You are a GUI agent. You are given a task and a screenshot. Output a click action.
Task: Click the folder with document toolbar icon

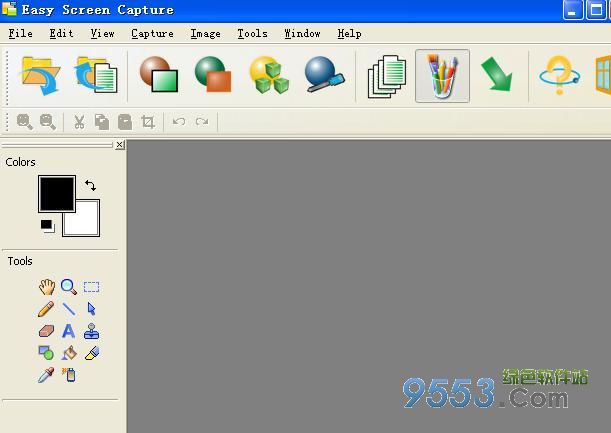(x=96, y=75)
